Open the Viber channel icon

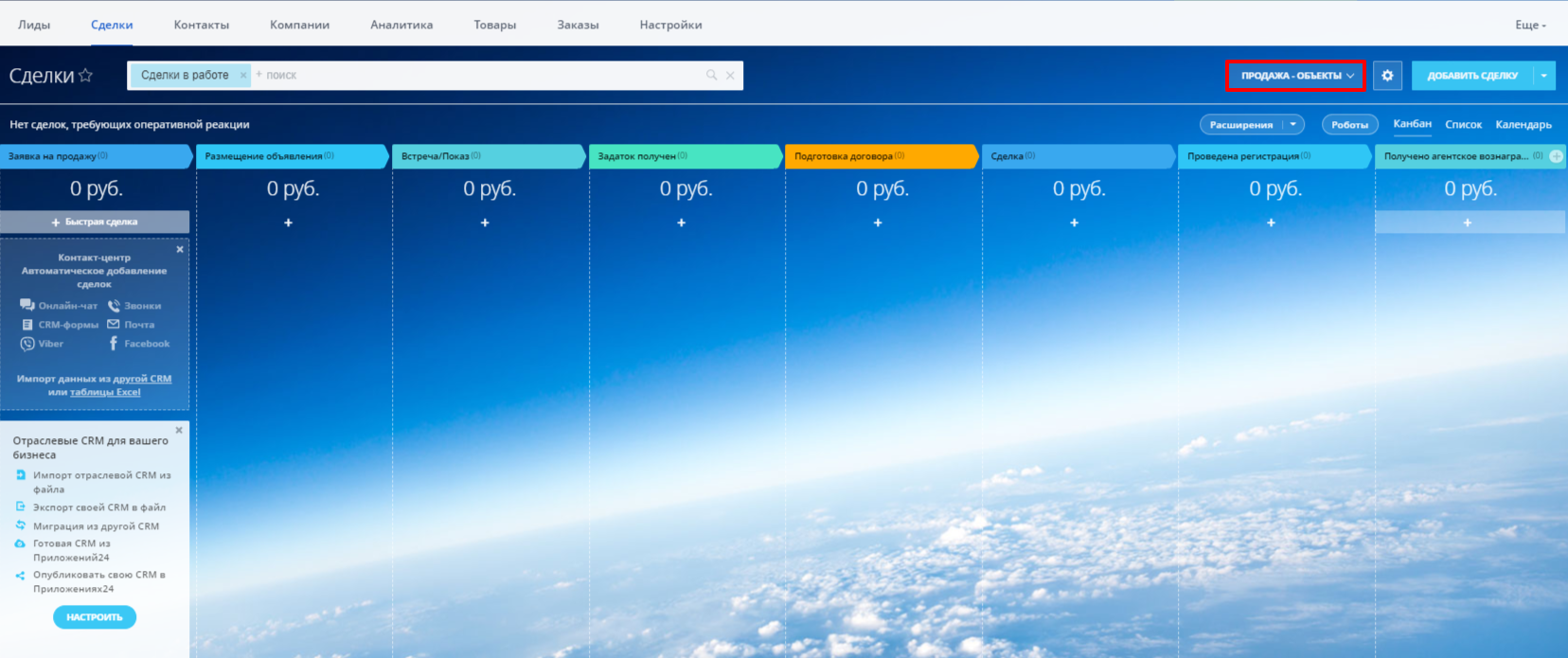tap(27, 344)
